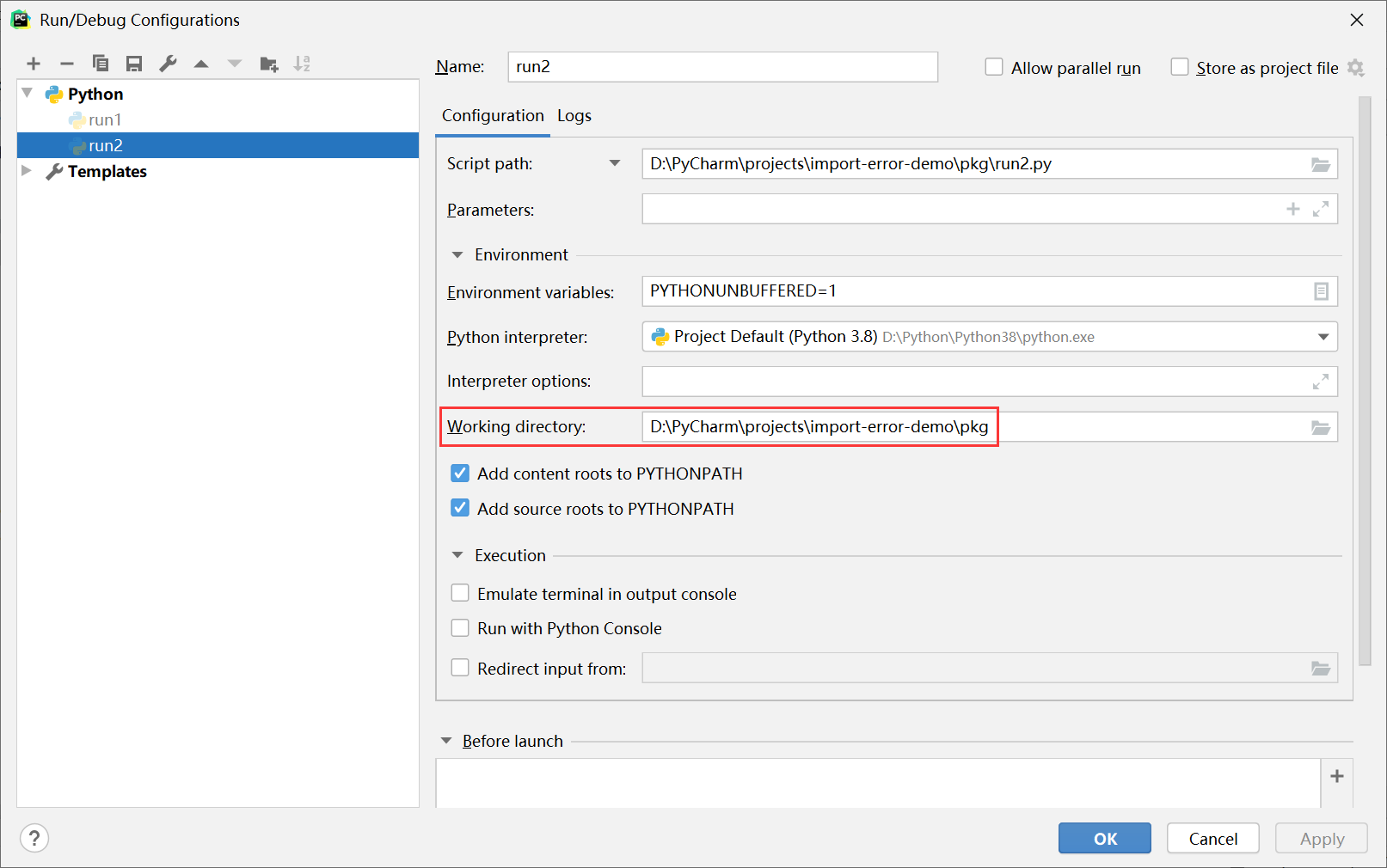The height and width of the screenshot is (868, 1387).
Task: Move configuration up with arrow icon
Action: pyautogui.click(x=201, y=64)
